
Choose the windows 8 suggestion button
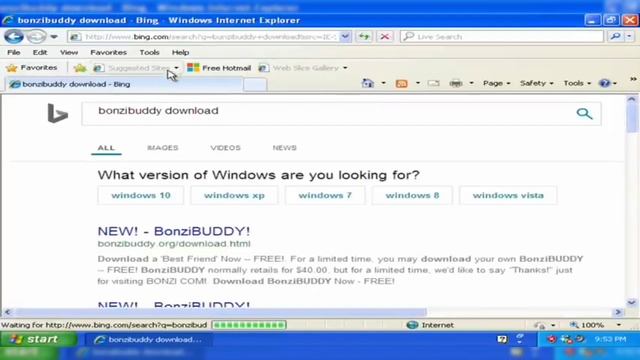(x=412, y=196)
